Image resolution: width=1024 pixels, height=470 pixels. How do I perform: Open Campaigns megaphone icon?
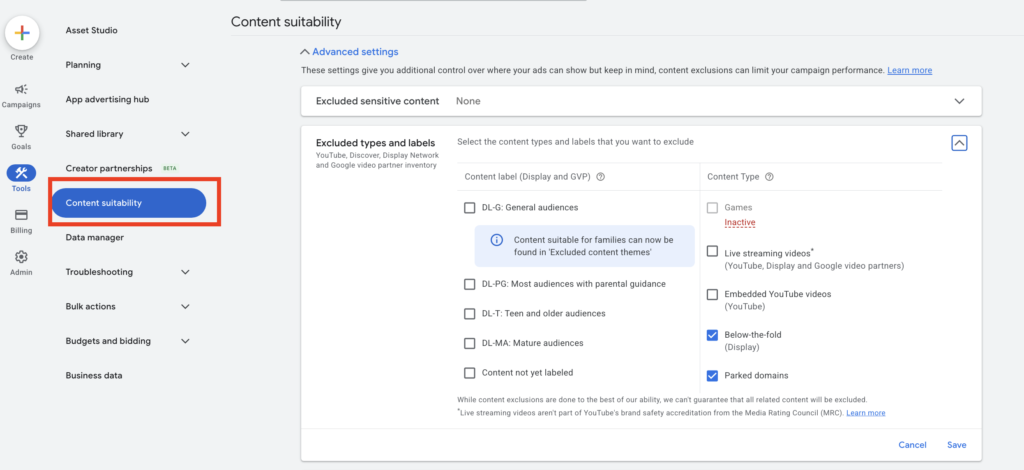click(x=22, y=89)
